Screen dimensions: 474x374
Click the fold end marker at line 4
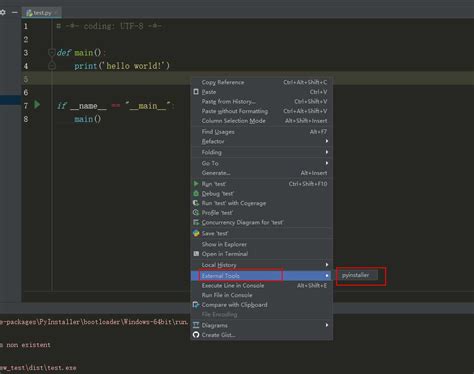click(52, 66)
